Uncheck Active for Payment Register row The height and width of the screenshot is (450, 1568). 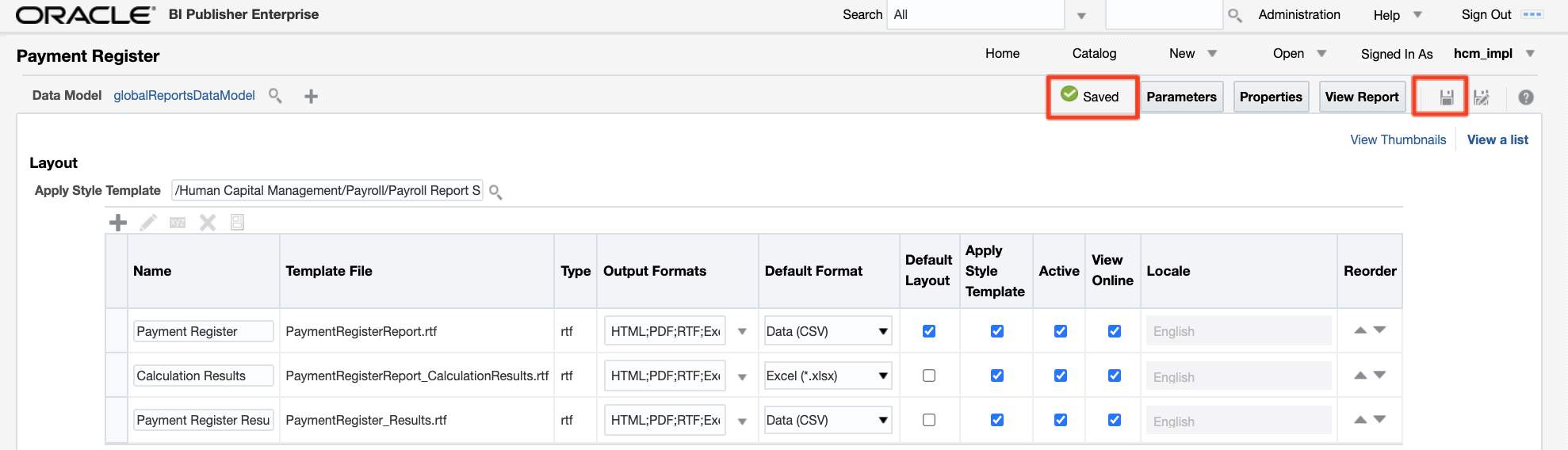click(1060, 331)
